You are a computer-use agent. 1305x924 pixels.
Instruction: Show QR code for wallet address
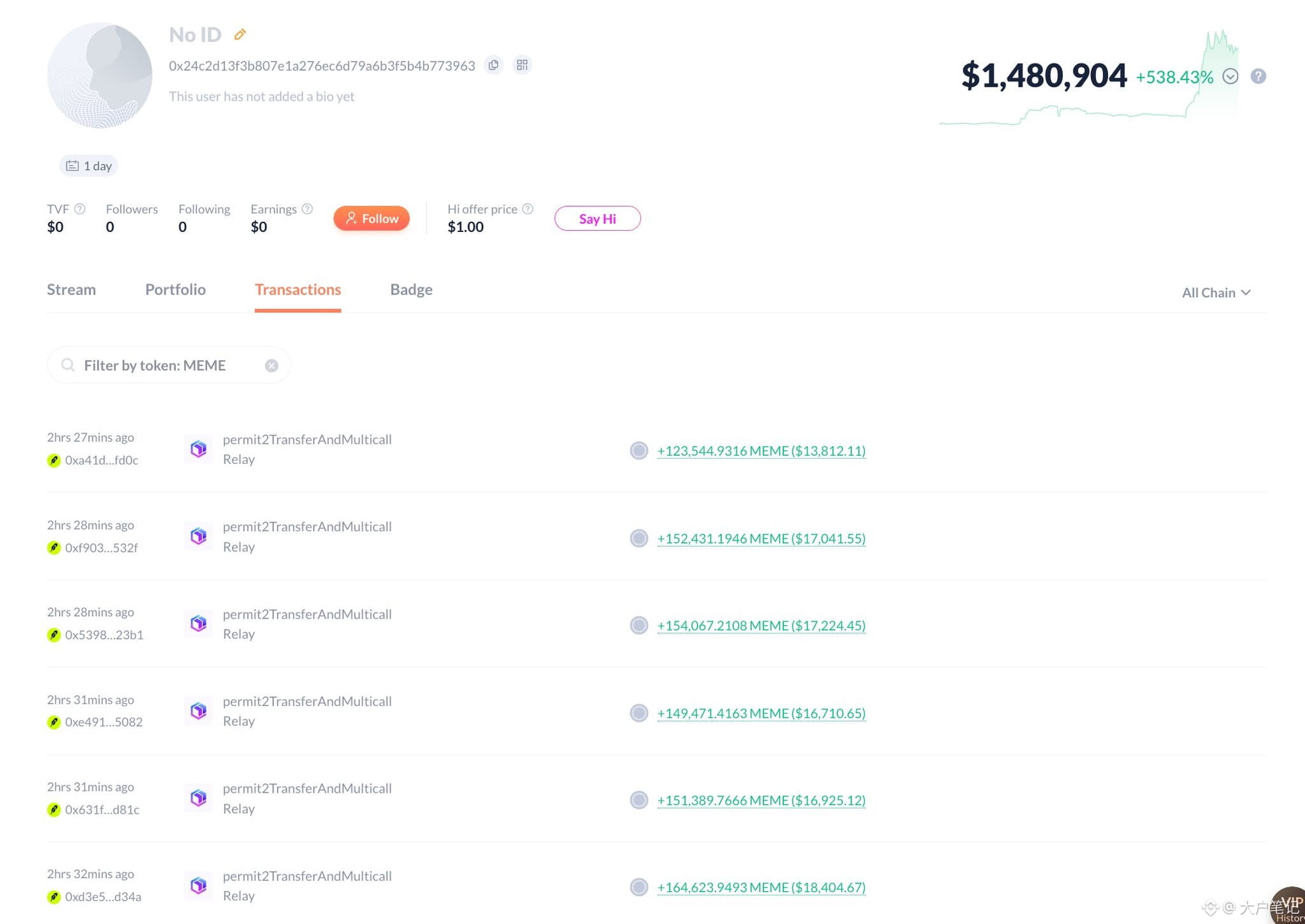click(522, 65)
